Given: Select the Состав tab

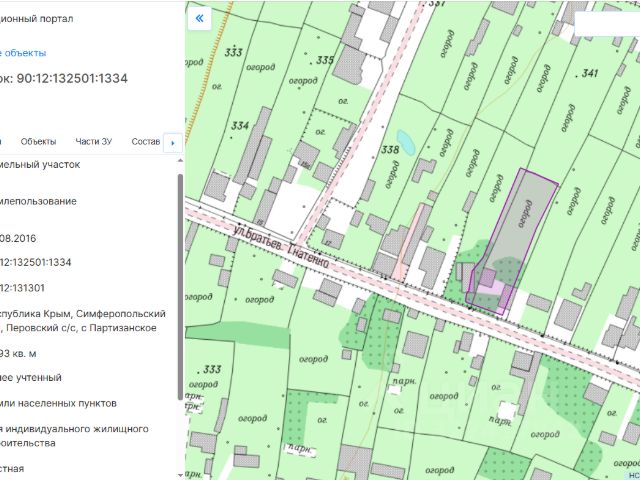Looking at the screenshot, I should coord(145,142).
